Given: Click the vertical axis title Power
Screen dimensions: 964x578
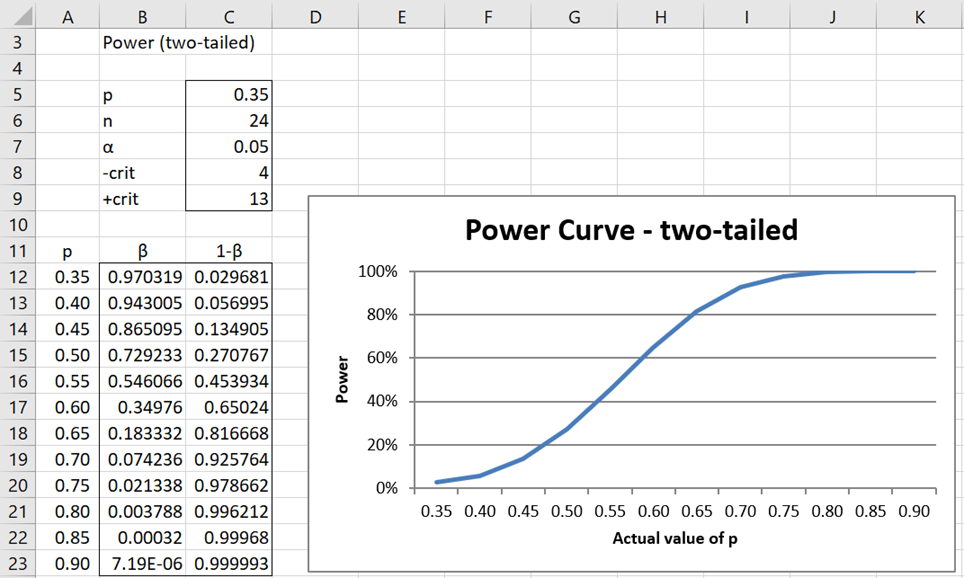Looking at the screenshot, I should tap(342, 379).
